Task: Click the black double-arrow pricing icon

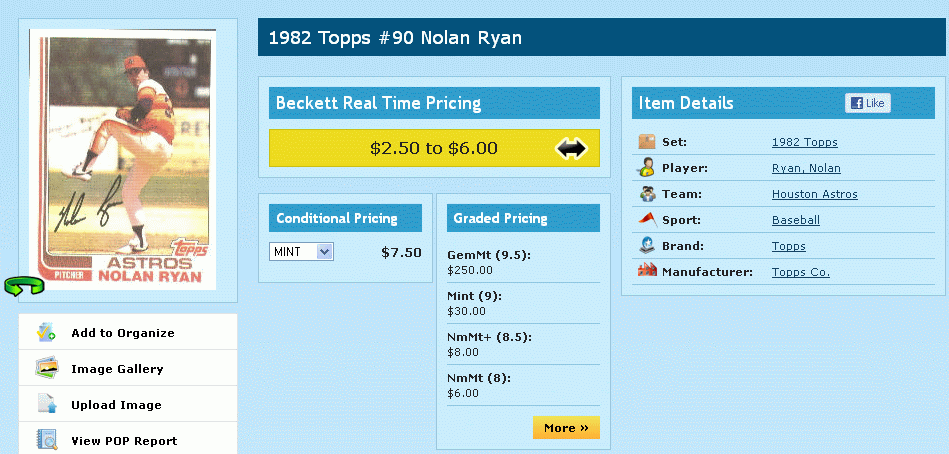Action: point(571,148)
